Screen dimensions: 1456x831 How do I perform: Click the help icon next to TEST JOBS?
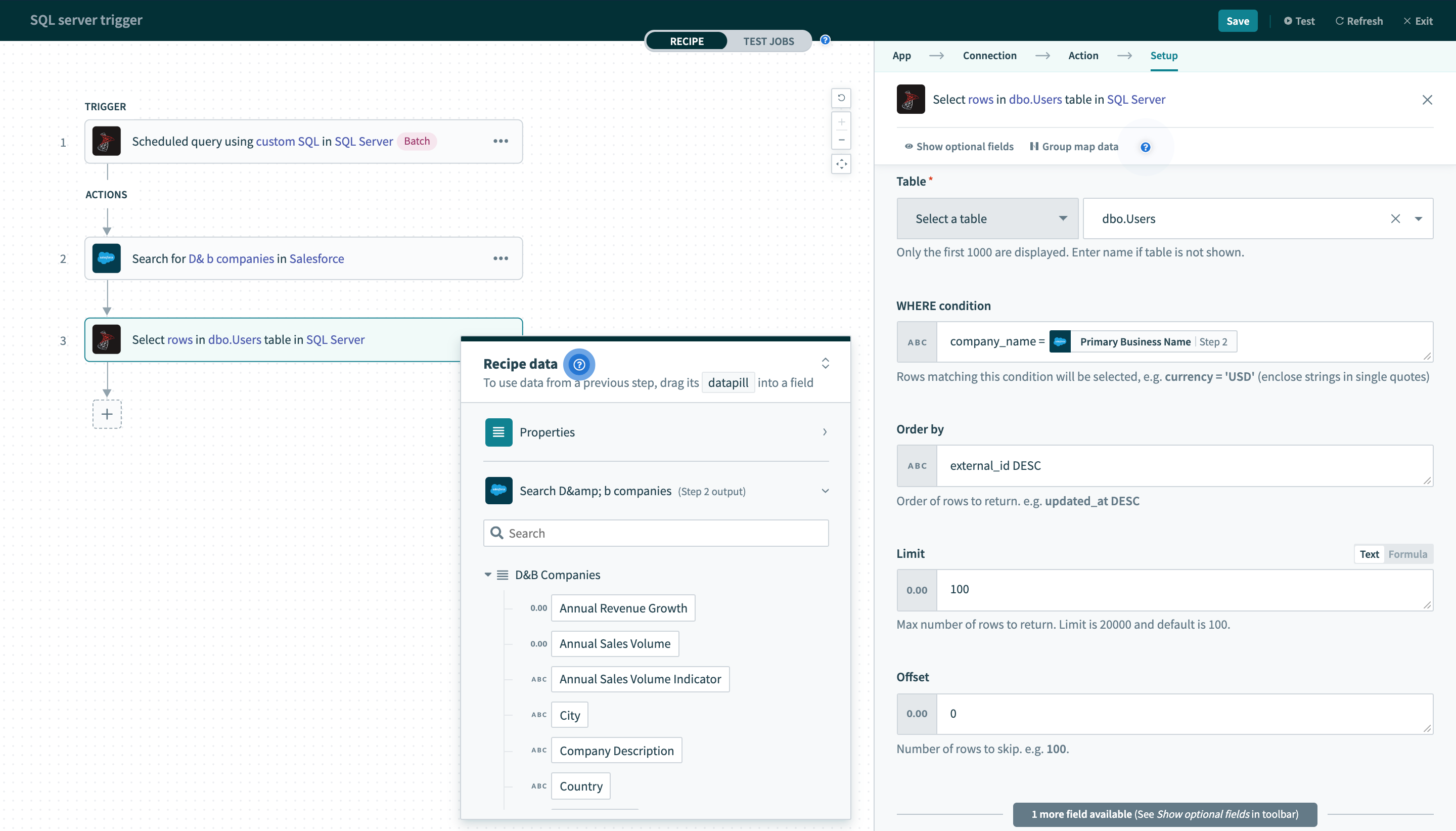tap(824, 40)
